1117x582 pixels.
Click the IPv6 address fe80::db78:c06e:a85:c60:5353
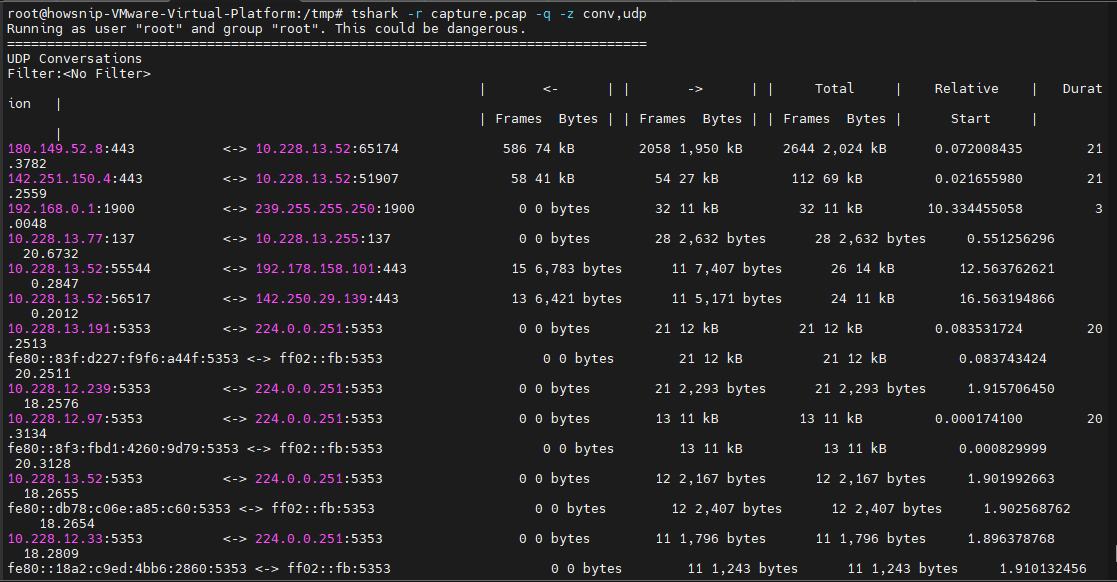point(119,508)
